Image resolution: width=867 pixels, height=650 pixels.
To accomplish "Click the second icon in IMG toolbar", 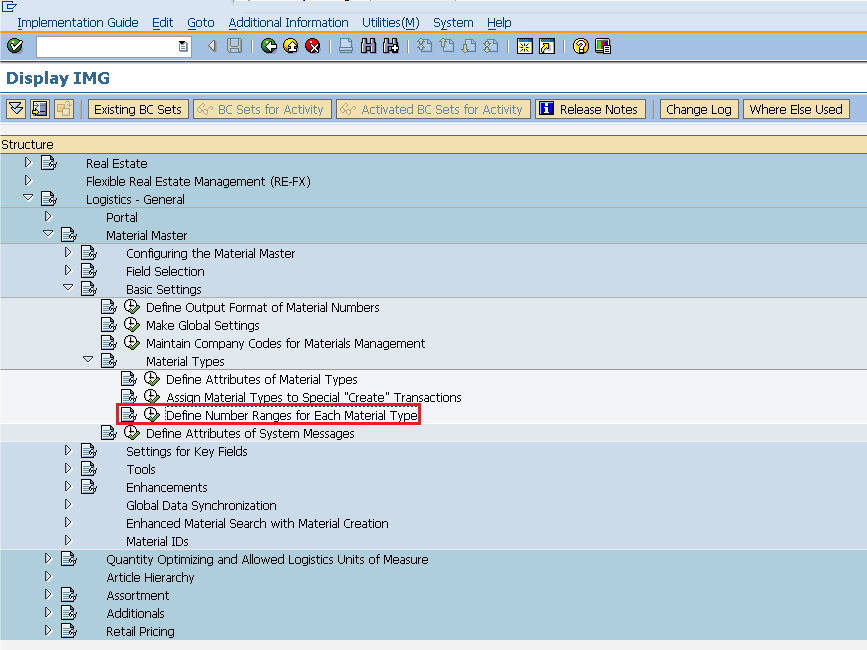I will pos(40,109).
